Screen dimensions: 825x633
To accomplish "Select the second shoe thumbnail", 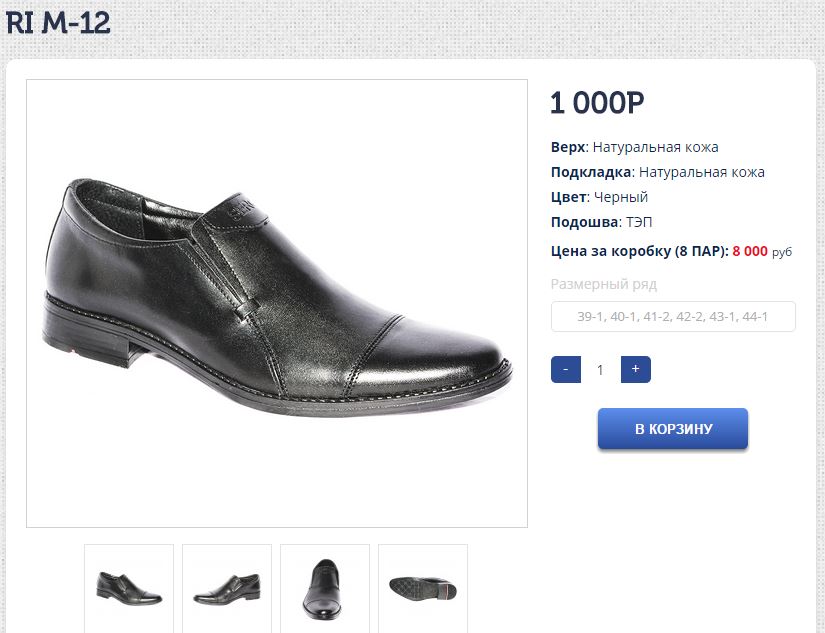I will click(x=227, y=586).
